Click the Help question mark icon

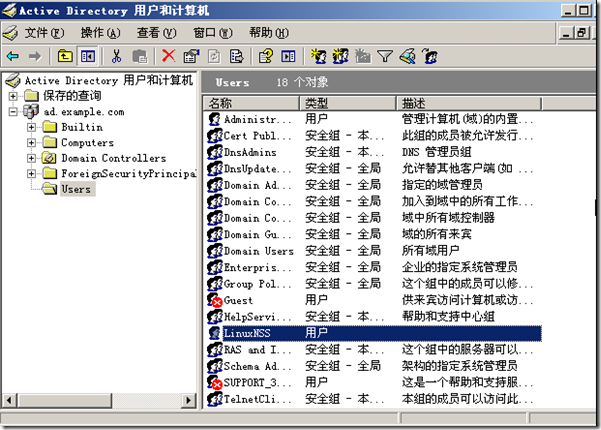click(266, 56)
